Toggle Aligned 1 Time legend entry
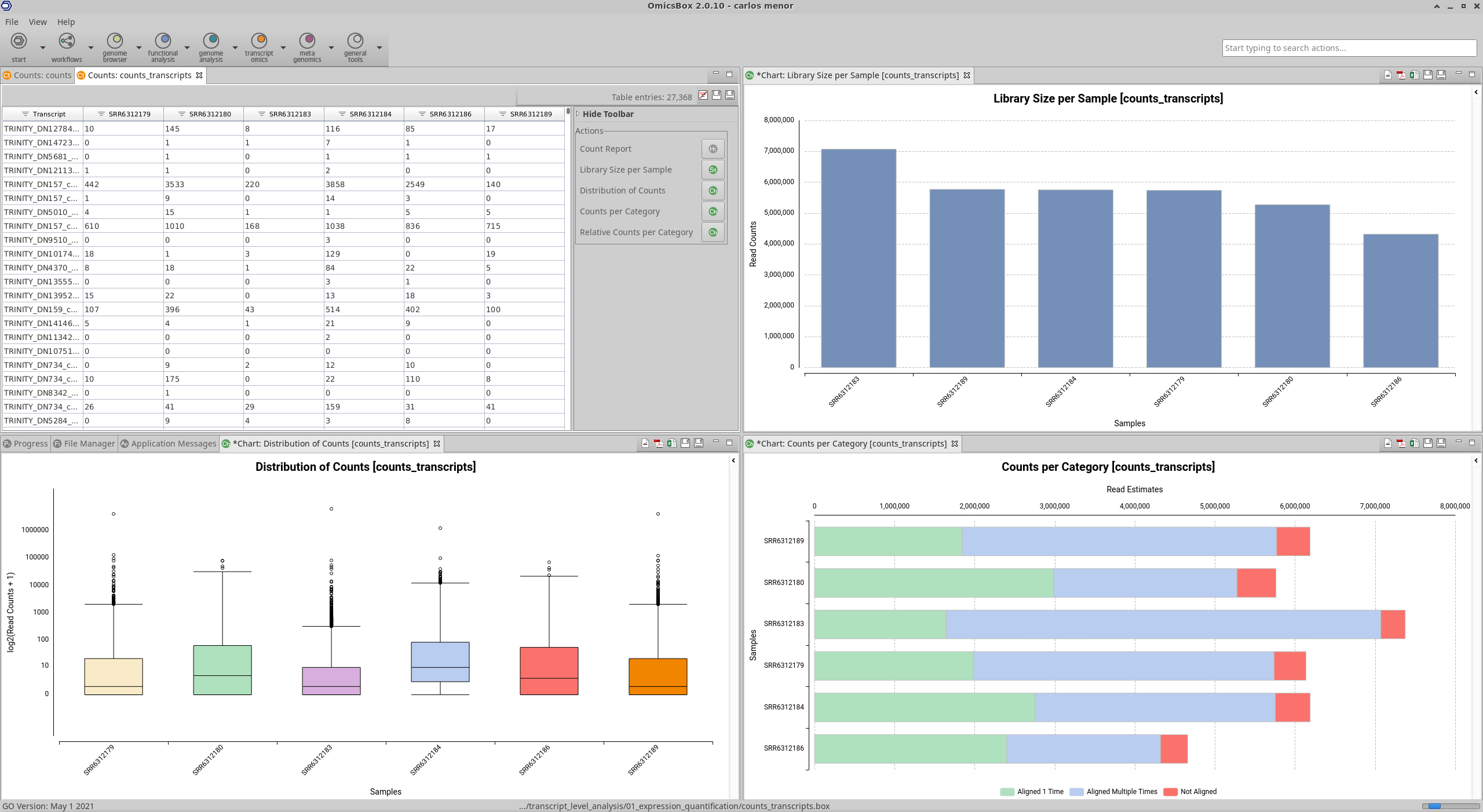This screenshot has height=812, width=1483. [x=1032, y=792]
